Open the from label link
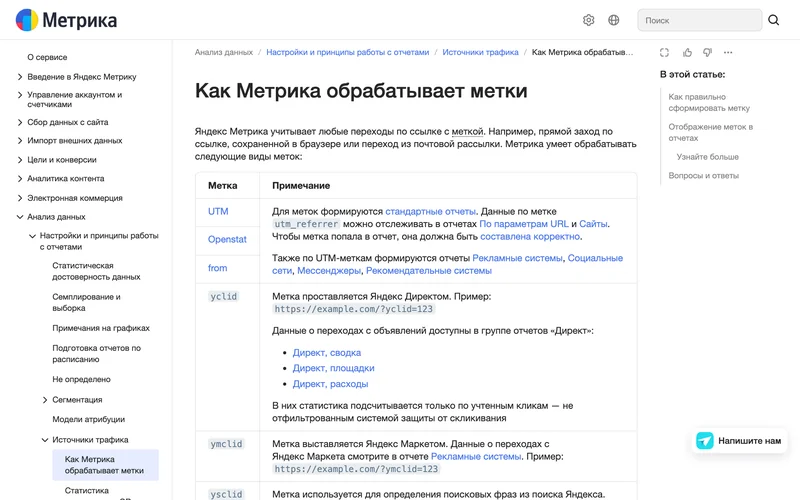 click(217, 268)
